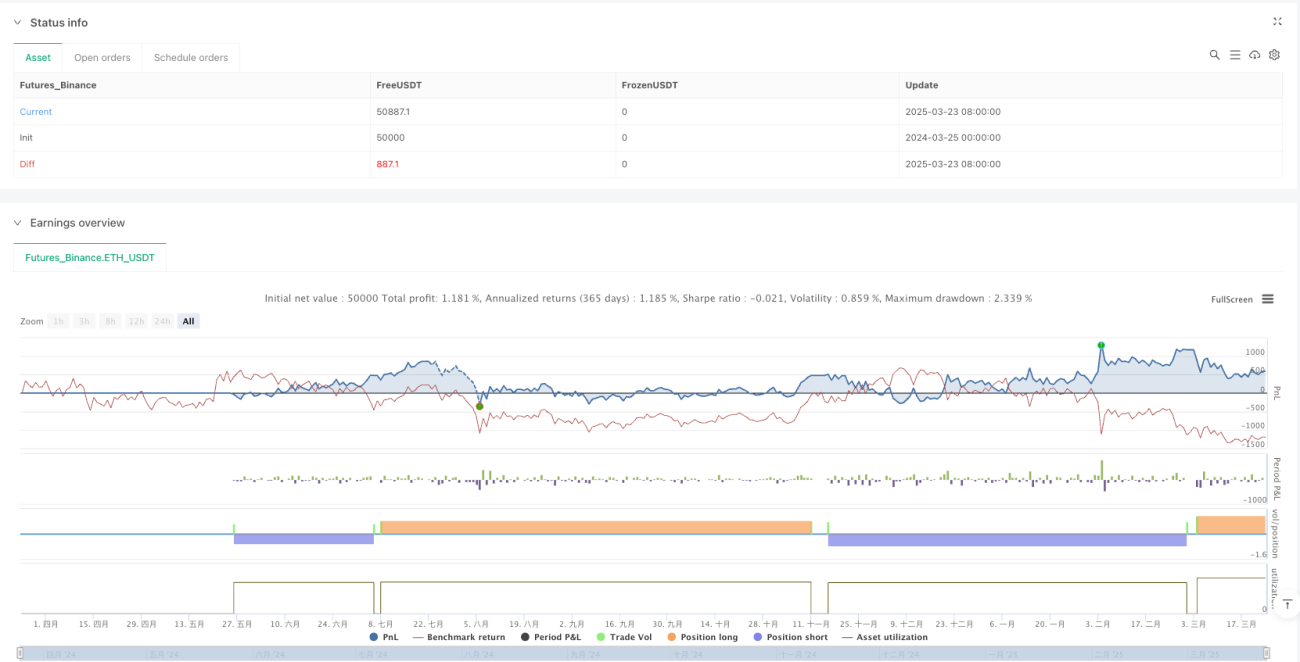Image resolution: width=1300 pixels, height=662 pixels.
Task: Collapse the Status info section
Action: [17, 22]
